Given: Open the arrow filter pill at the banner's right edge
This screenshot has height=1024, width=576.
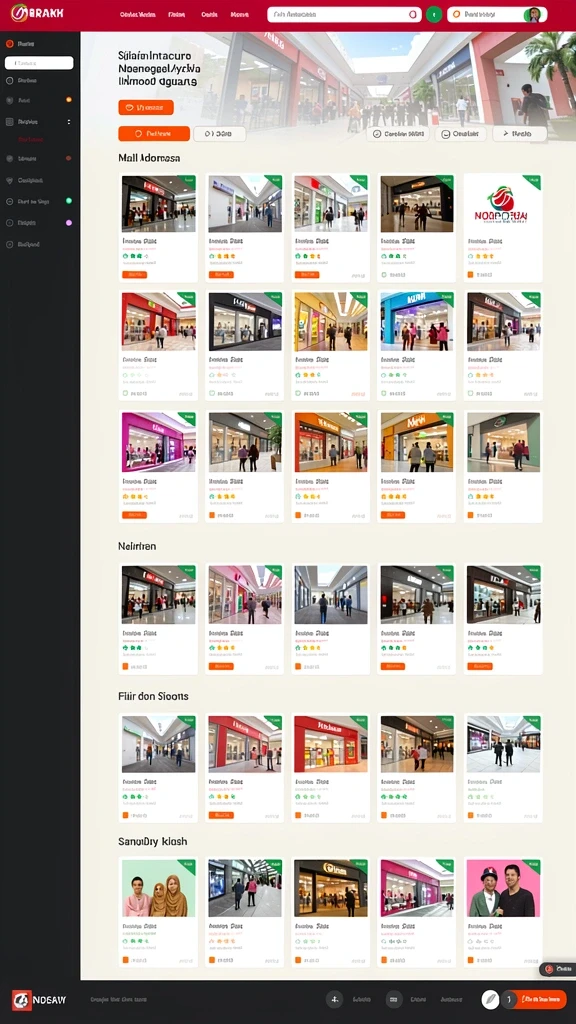Looking at the screenshot, I should point(520,134).
